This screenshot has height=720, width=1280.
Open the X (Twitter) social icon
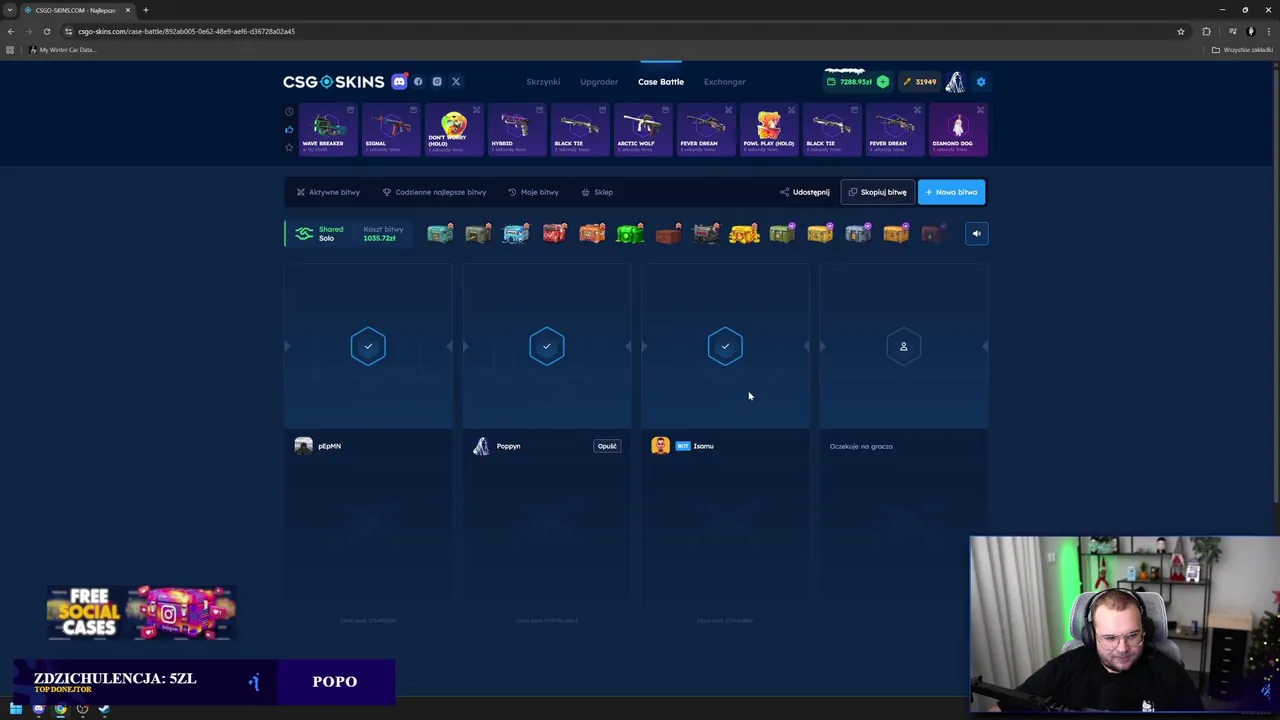pyautogui.click(x=456, y=82)
